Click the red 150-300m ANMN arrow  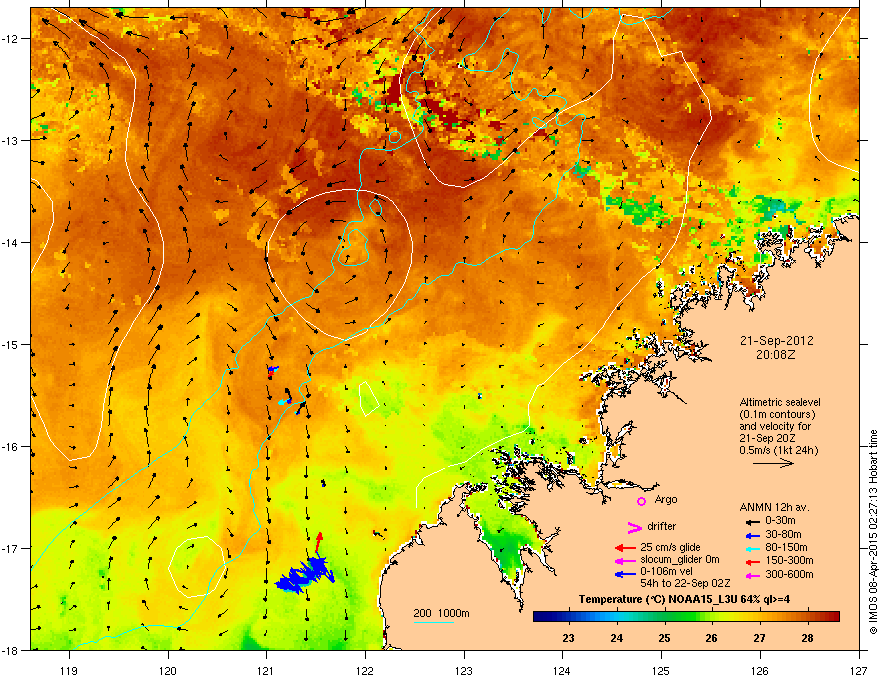click(751, 561)
